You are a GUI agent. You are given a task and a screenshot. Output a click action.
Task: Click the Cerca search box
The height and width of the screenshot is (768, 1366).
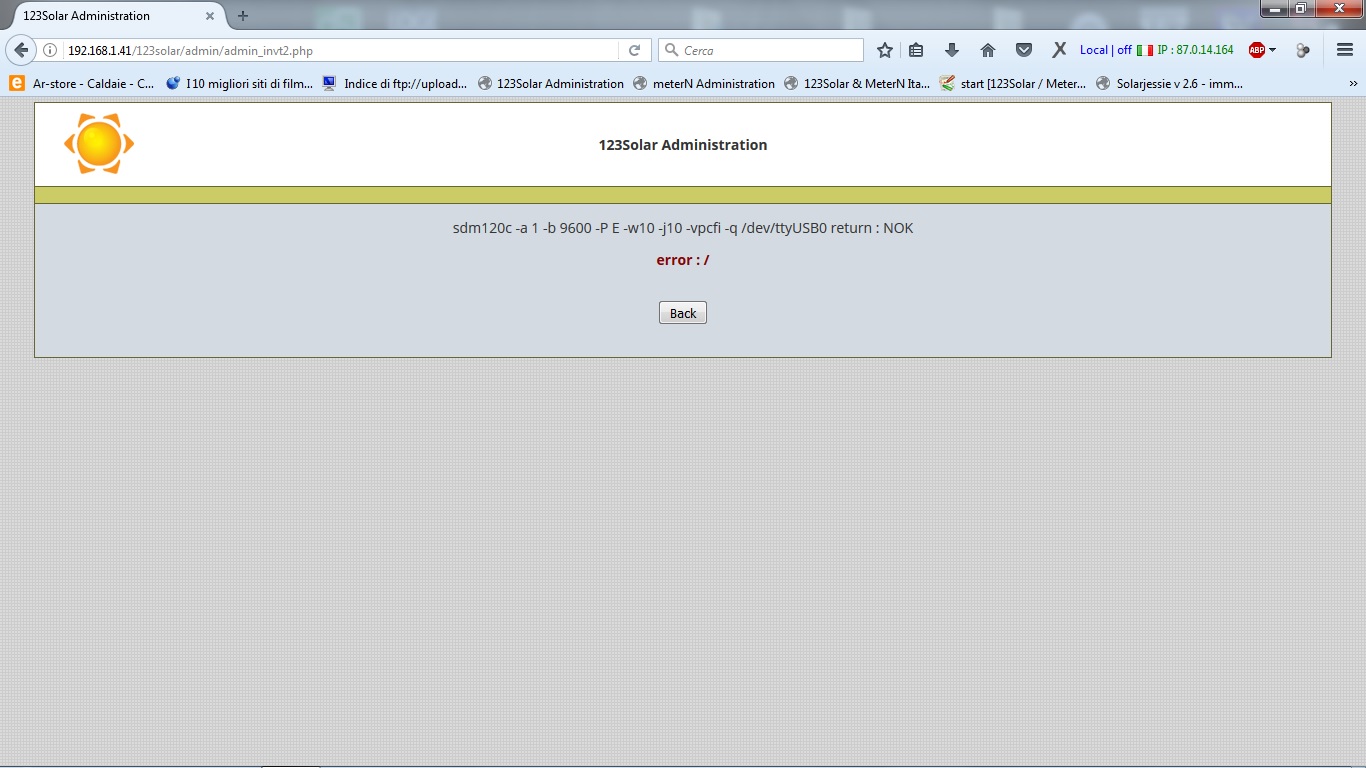tap(761, 50)
